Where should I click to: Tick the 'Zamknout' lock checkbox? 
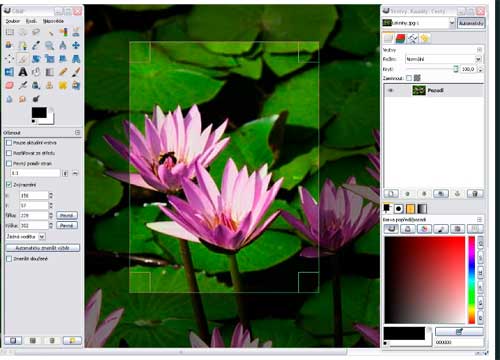(409, 78)
